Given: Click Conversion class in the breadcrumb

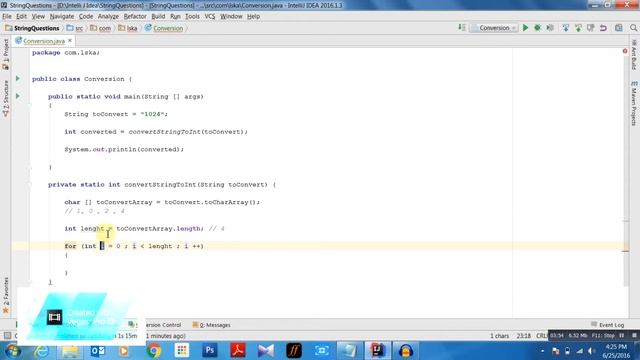Looking at the screenshot, I should (x=164, y=28).
